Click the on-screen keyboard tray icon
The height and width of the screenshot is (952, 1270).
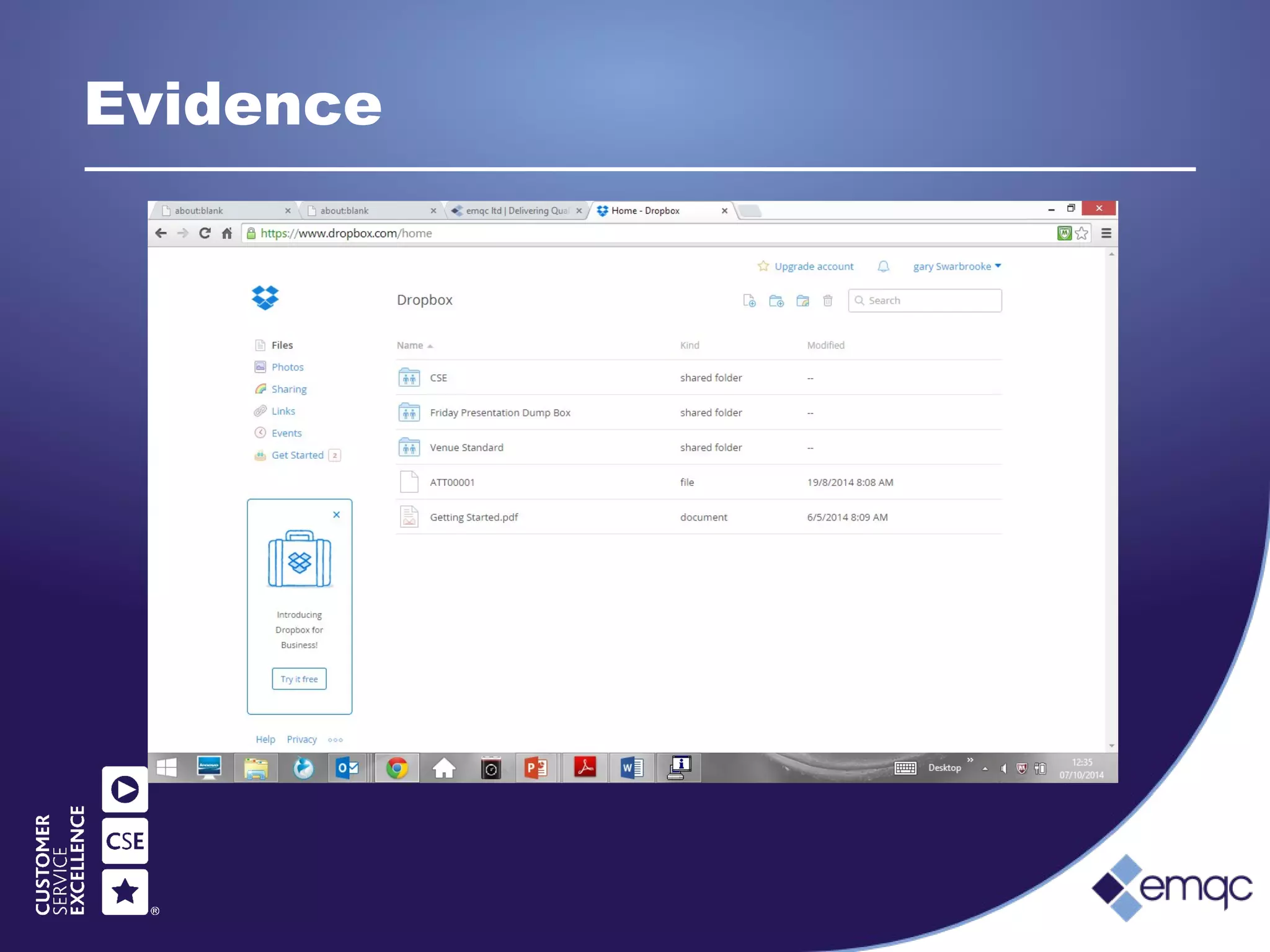click(905, 769)
